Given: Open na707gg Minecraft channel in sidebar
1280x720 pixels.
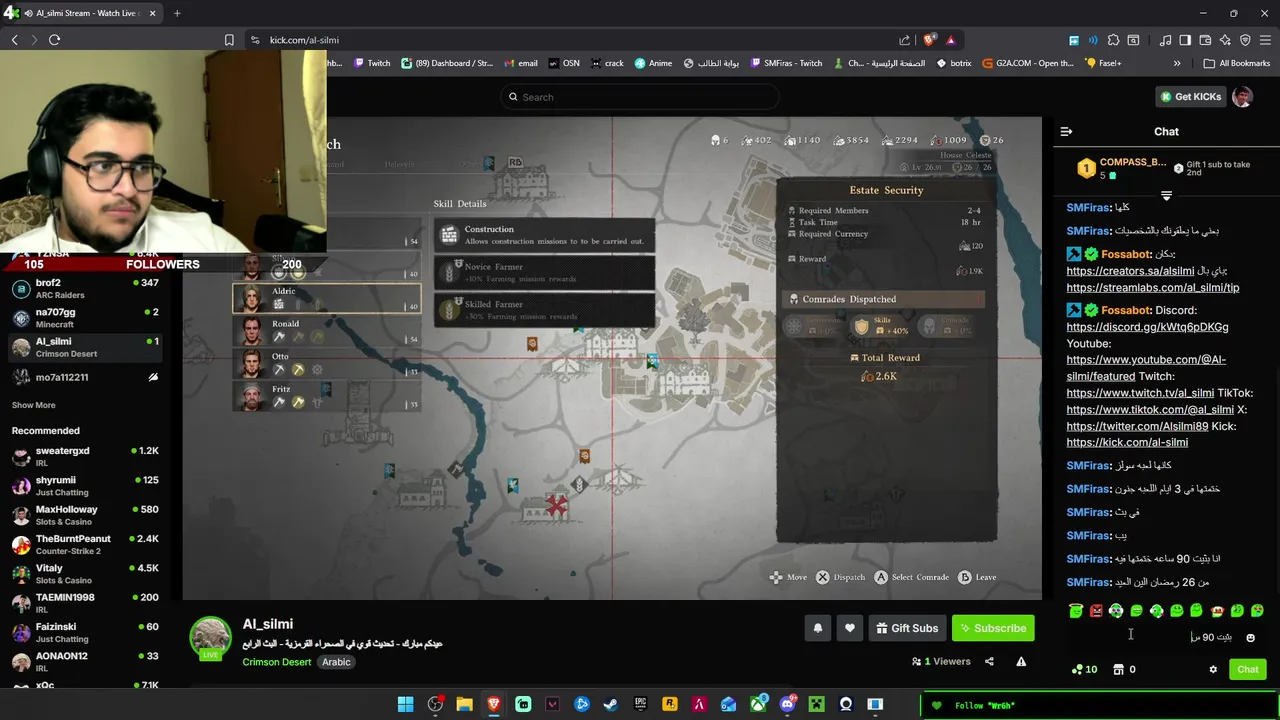Looking at the screenshot, I should pos(85,318).
